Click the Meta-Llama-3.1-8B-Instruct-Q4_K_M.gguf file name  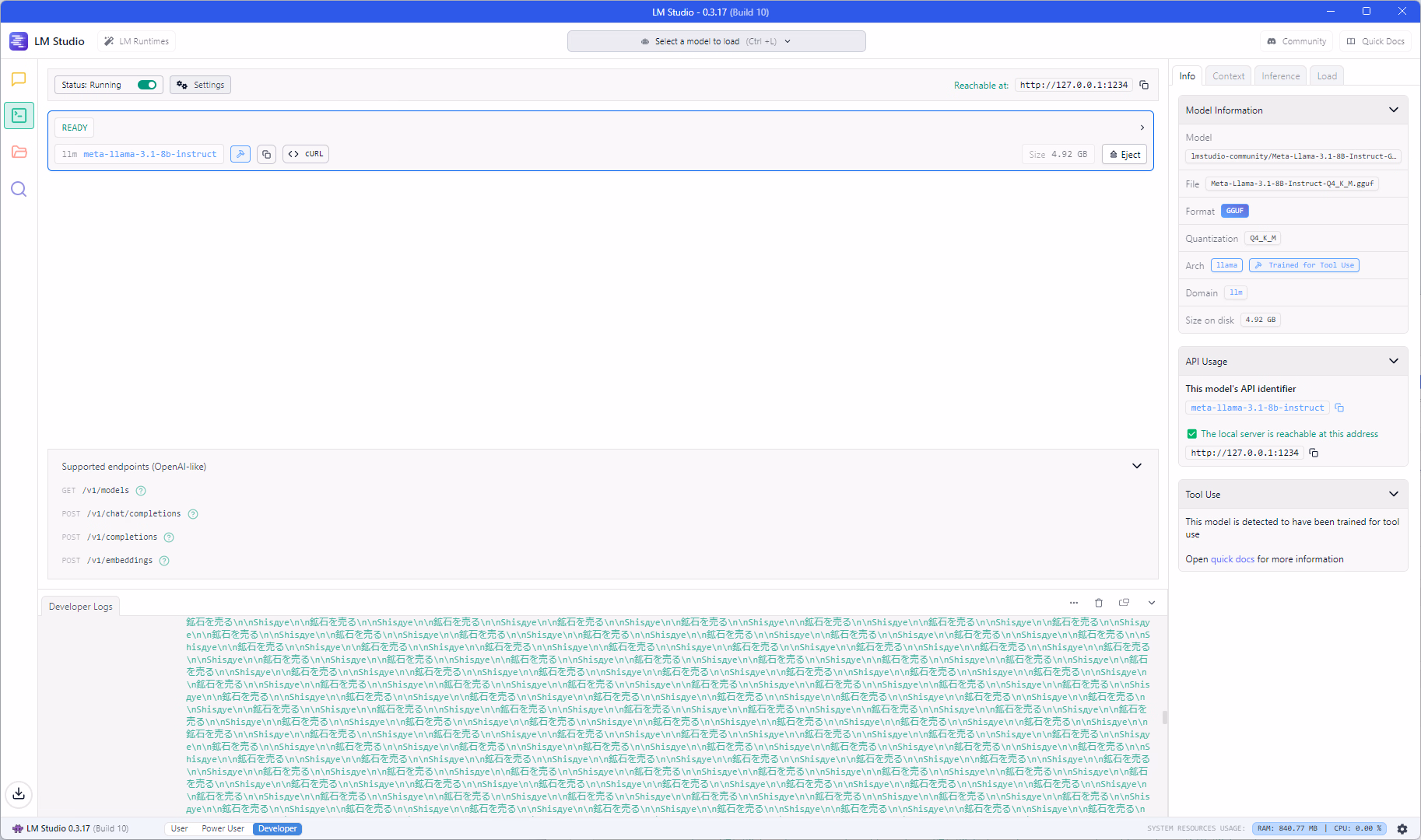pyautogui.click(x=1292, y=184)
